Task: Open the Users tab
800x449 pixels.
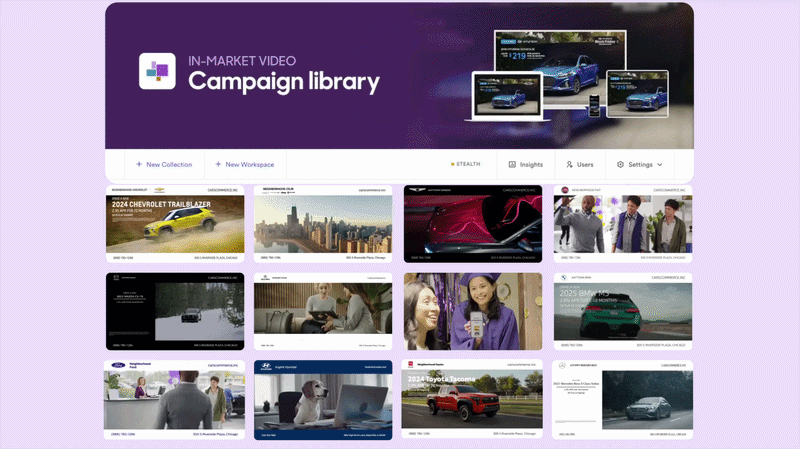Action: 580,164
